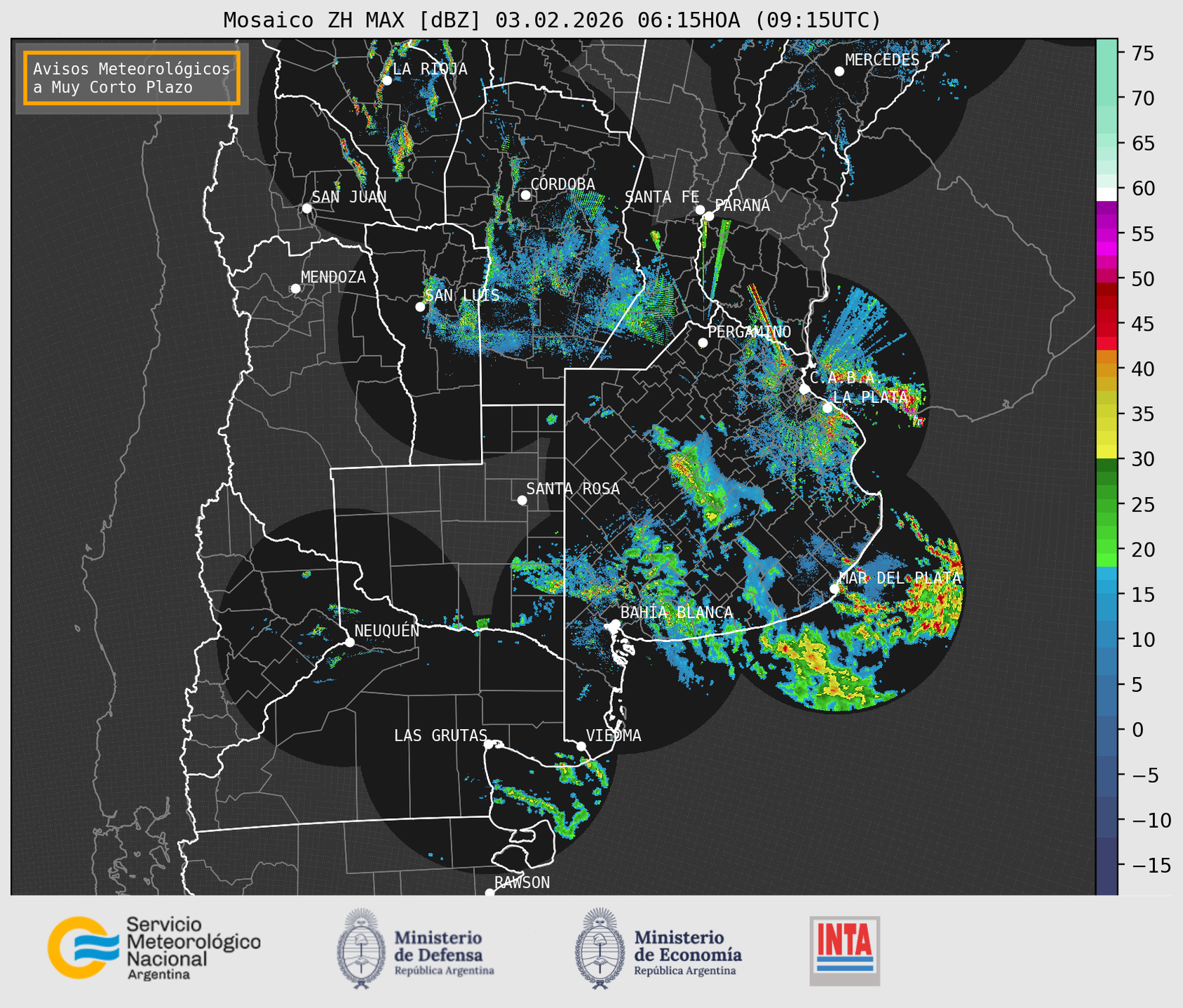This screenshot has height=1008, width=1183.
Task: Click the Mosaico ZH MAX title text
Action: pos(552,20)
